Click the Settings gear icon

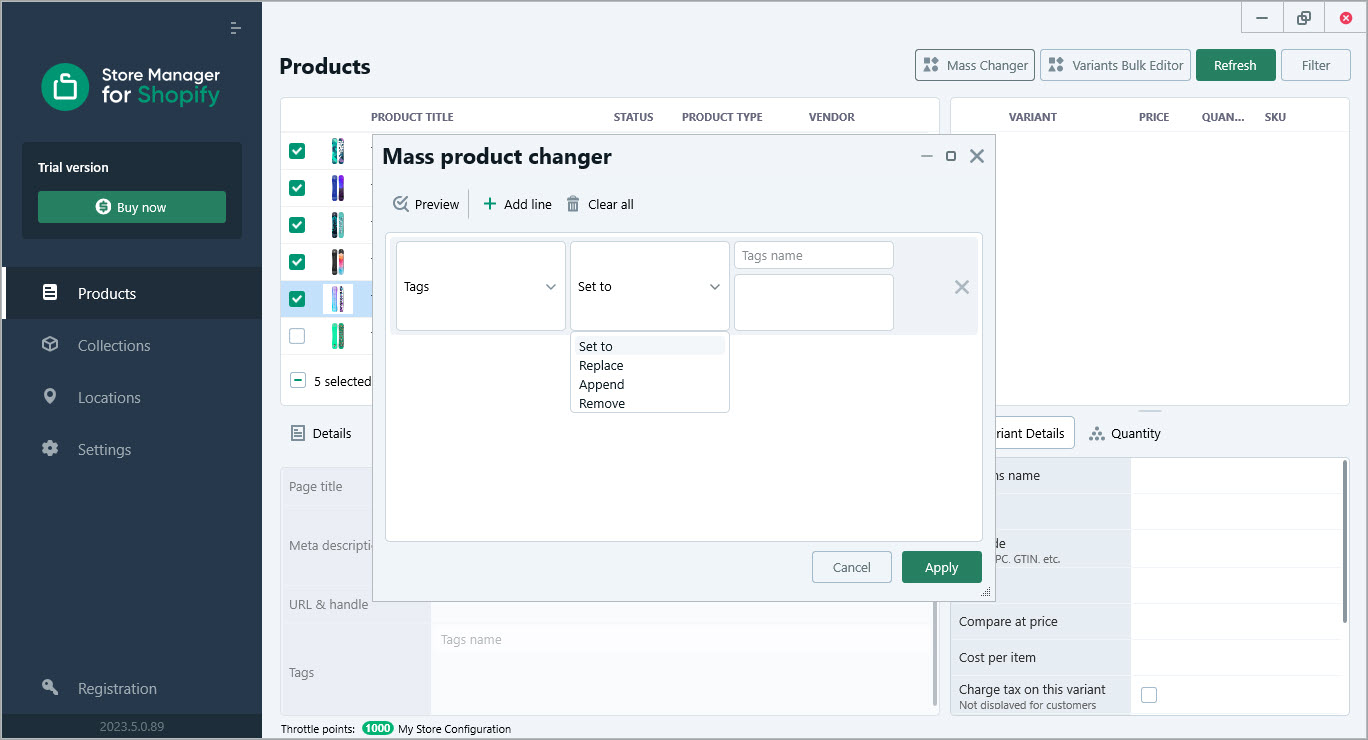(x=50, y=448)
